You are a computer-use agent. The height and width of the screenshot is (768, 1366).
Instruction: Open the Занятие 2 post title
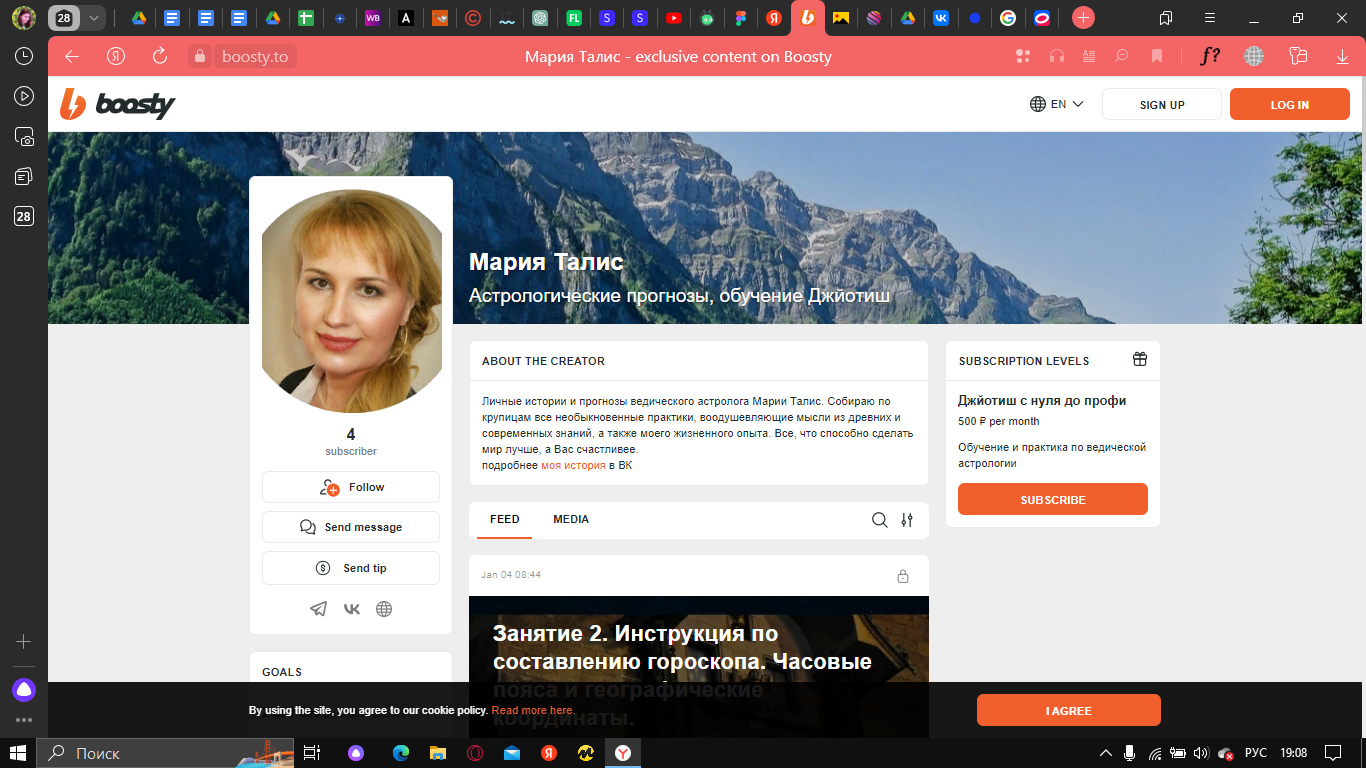(x=682, y=675)
